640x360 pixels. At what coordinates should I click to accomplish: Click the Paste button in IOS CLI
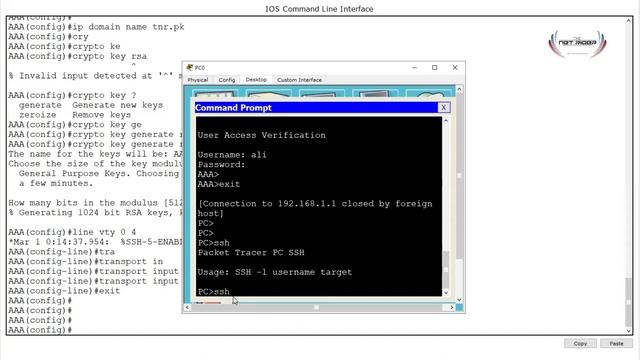[x=616, y=343]
